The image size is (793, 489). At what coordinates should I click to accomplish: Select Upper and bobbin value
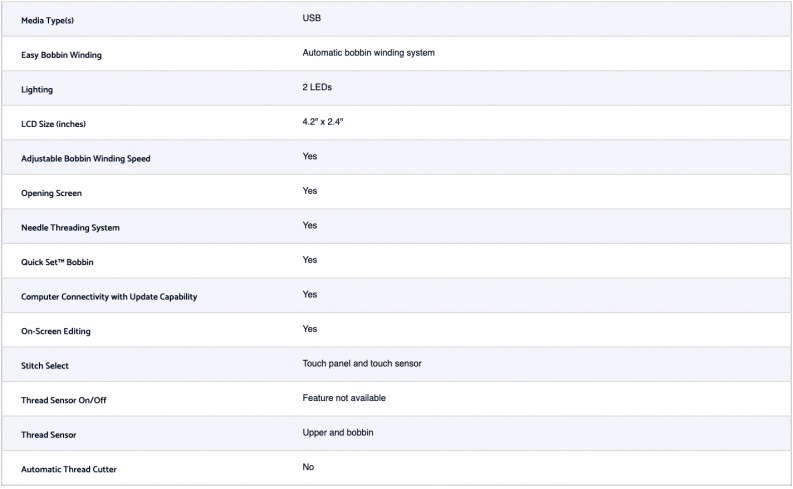point(338,433)
